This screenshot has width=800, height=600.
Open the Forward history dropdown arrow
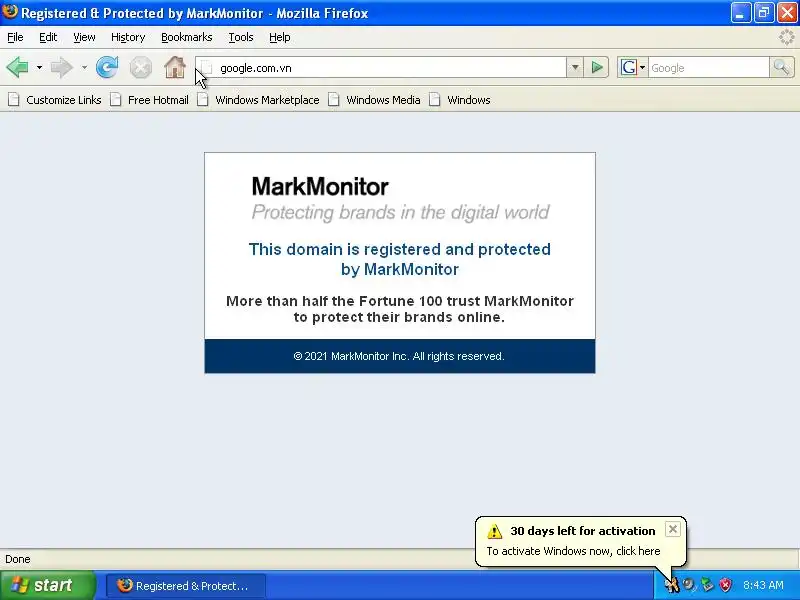[x=84, y=67]
